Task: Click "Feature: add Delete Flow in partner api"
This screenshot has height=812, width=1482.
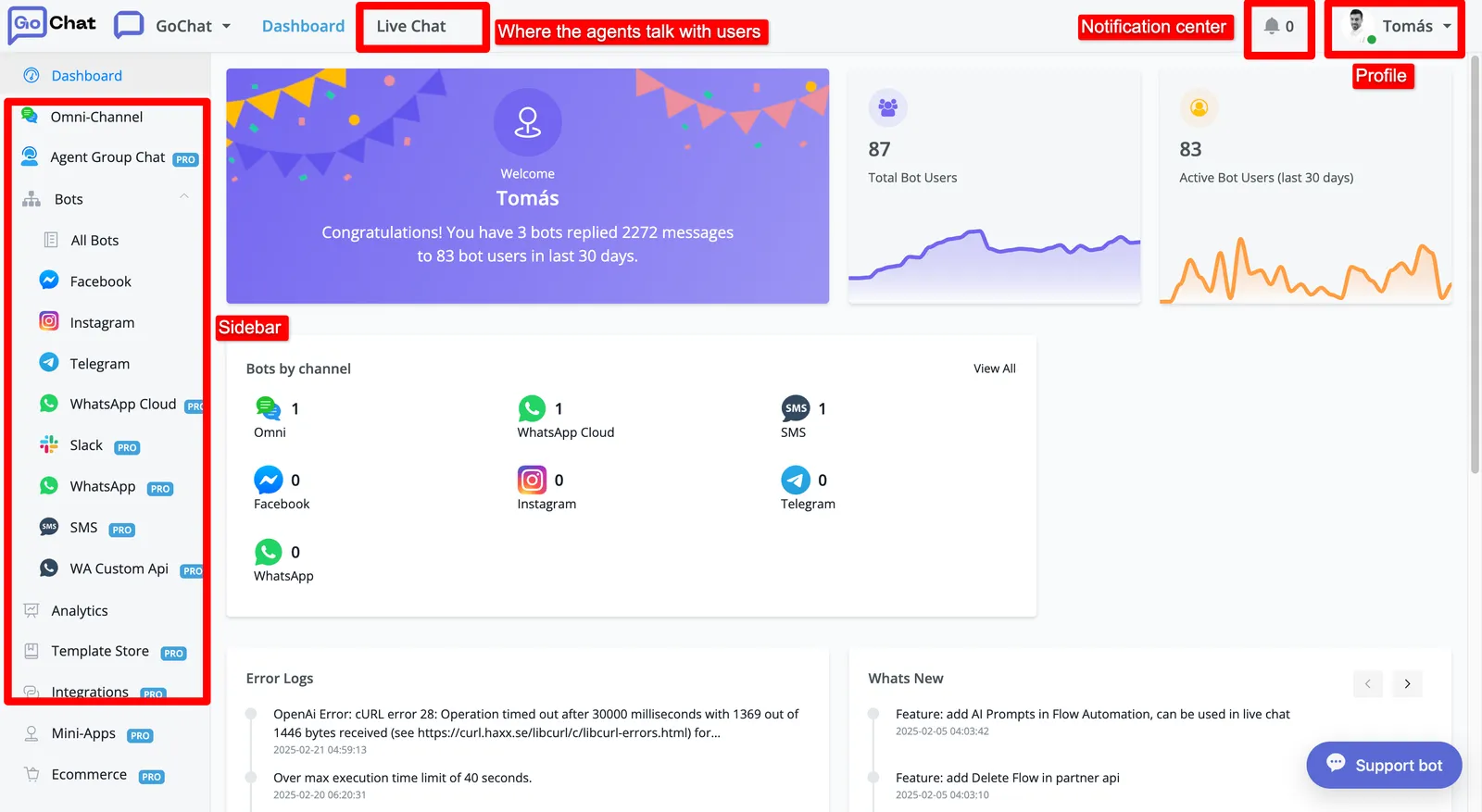Action: 1008,778
